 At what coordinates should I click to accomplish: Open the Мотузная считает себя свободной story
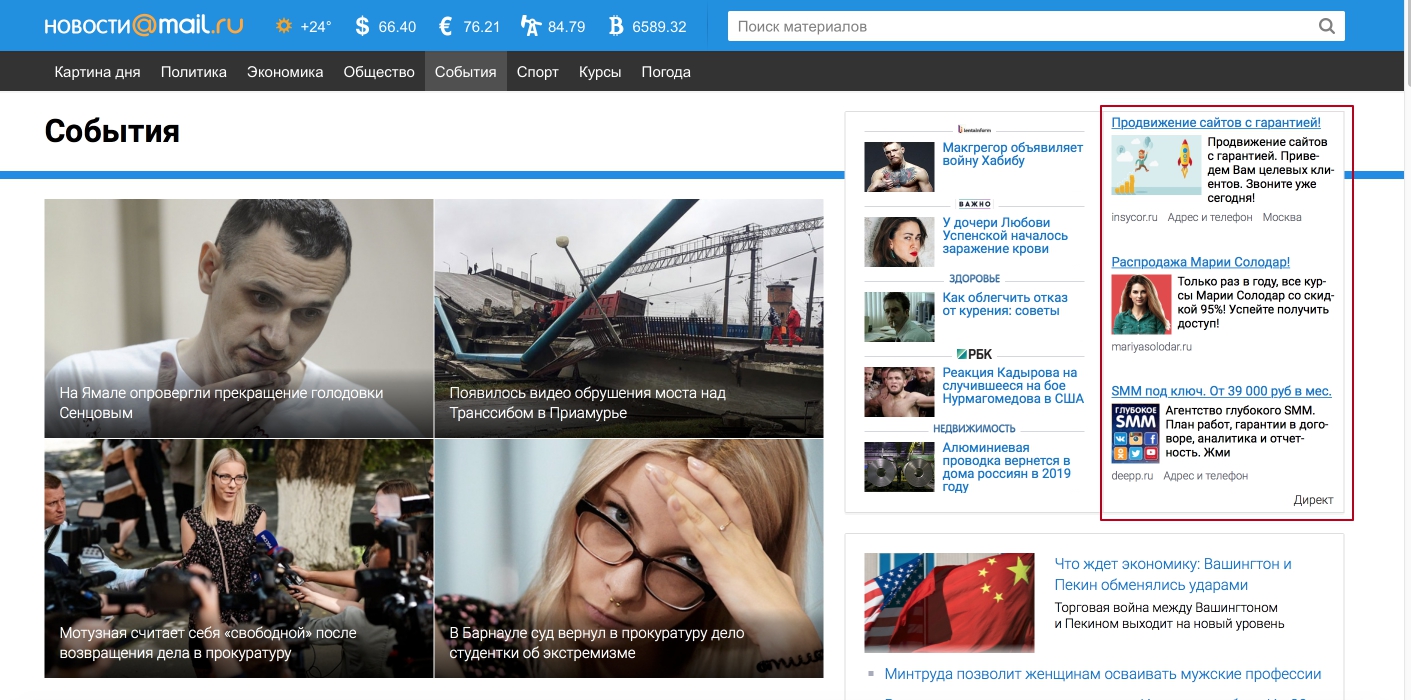pyautogui.click(x=239, y=558)
